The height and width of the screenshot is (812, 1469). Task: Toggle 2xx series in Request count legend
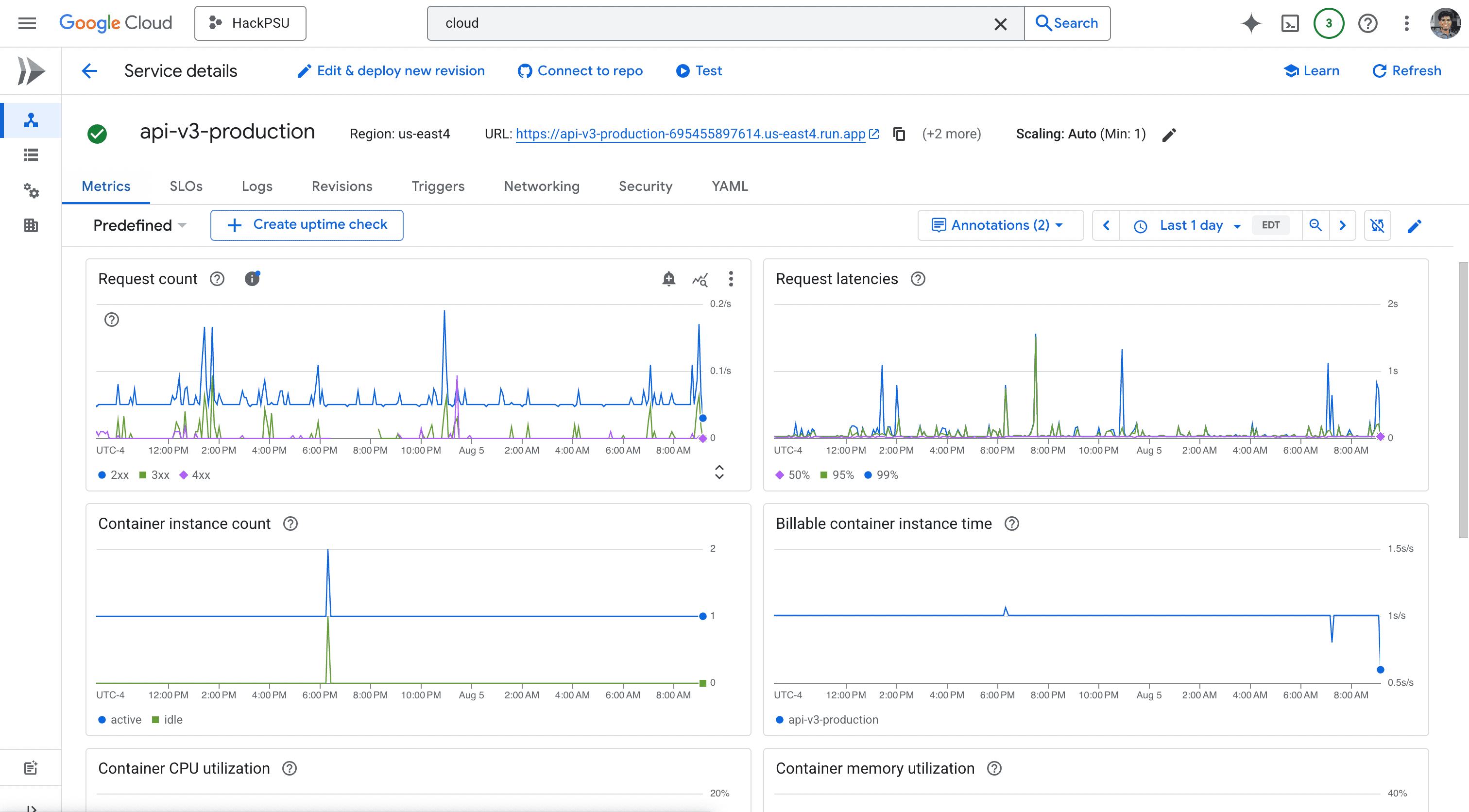[x=114, y=475]
